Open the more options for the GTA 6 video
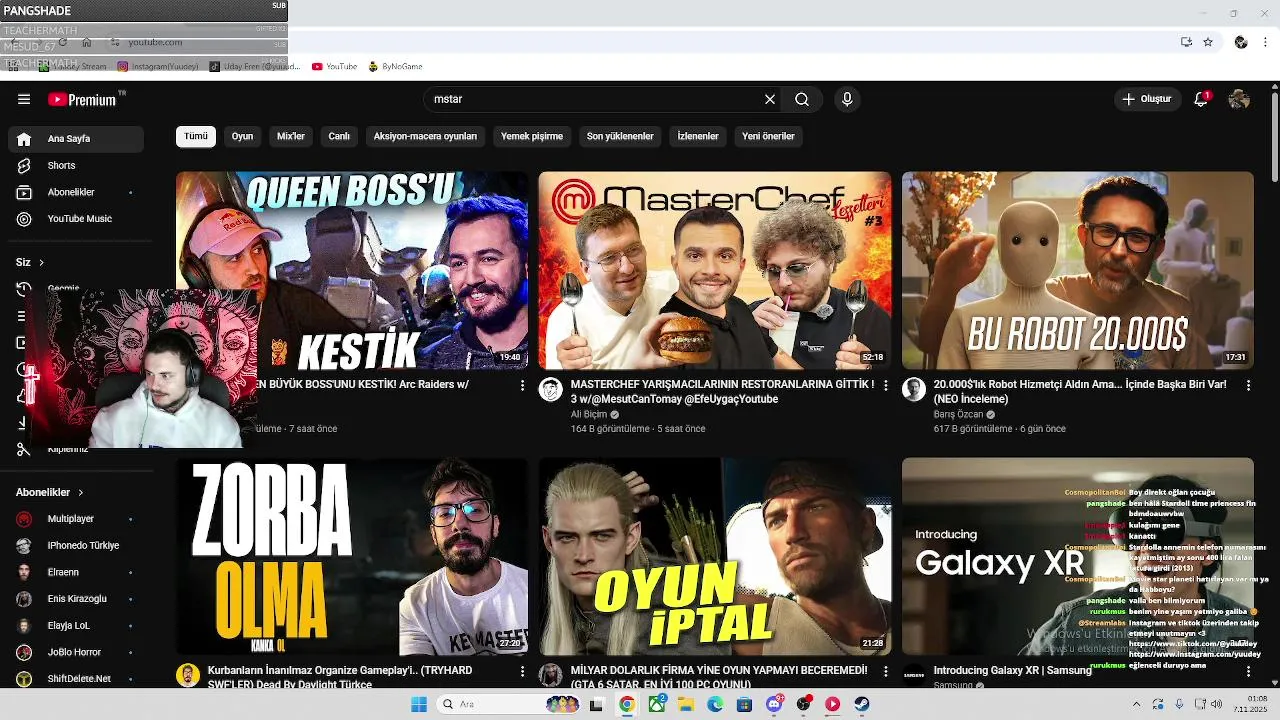The height and width of the screenshot is (720, 1280). tap(885, 672)
